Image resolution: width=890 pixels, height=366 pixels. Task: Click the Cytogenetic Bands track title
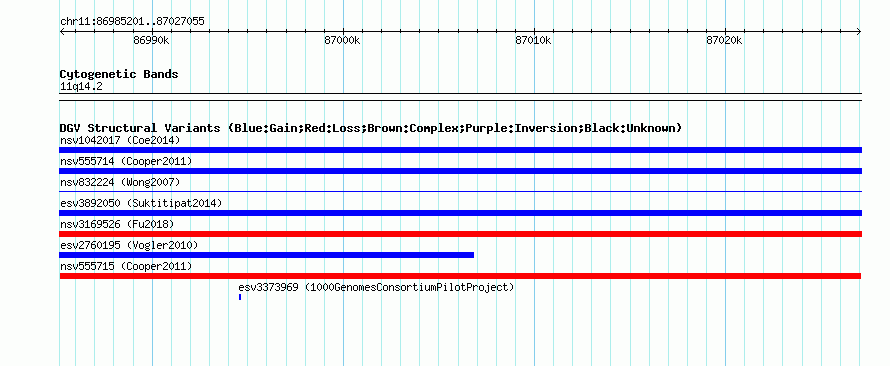click(119, 74)
